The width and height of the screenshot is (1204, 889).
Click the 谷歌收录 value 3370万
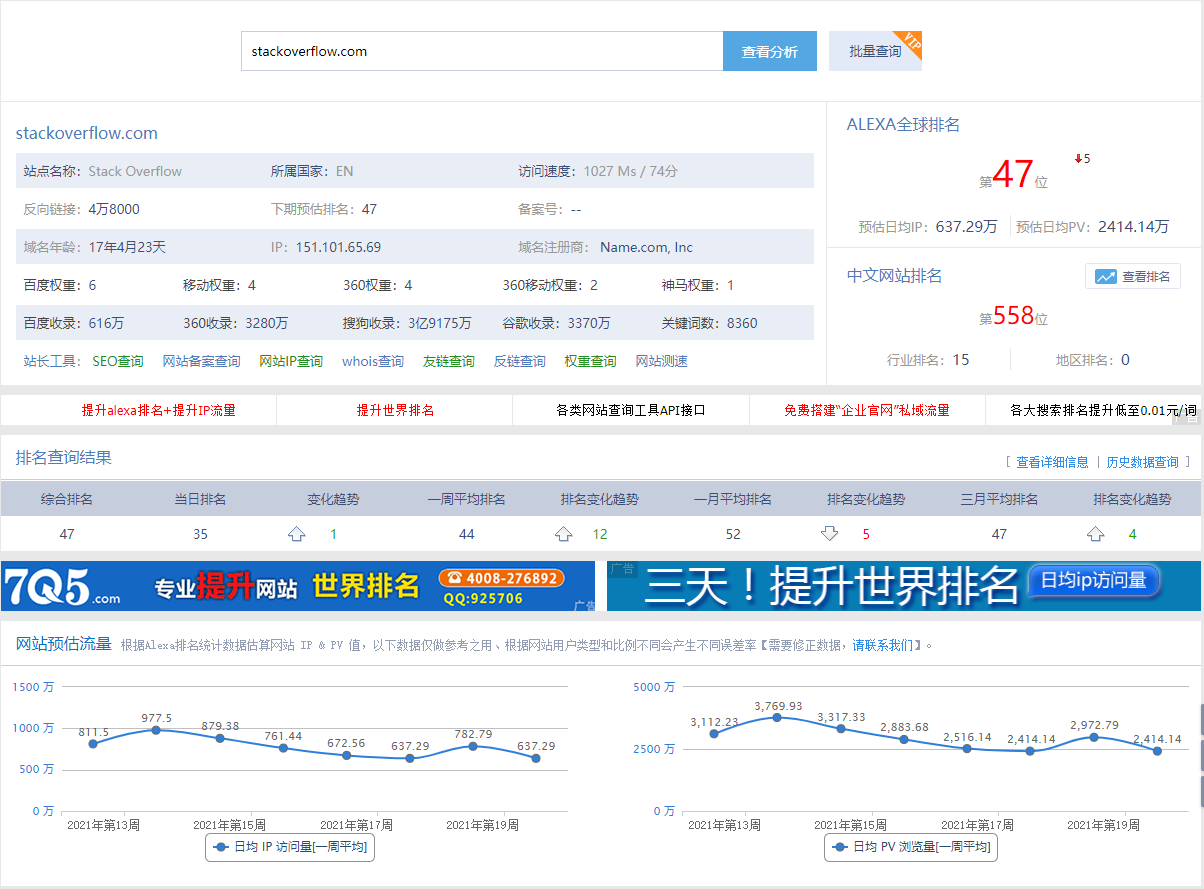pyautogui.click(x=589, y=323)
